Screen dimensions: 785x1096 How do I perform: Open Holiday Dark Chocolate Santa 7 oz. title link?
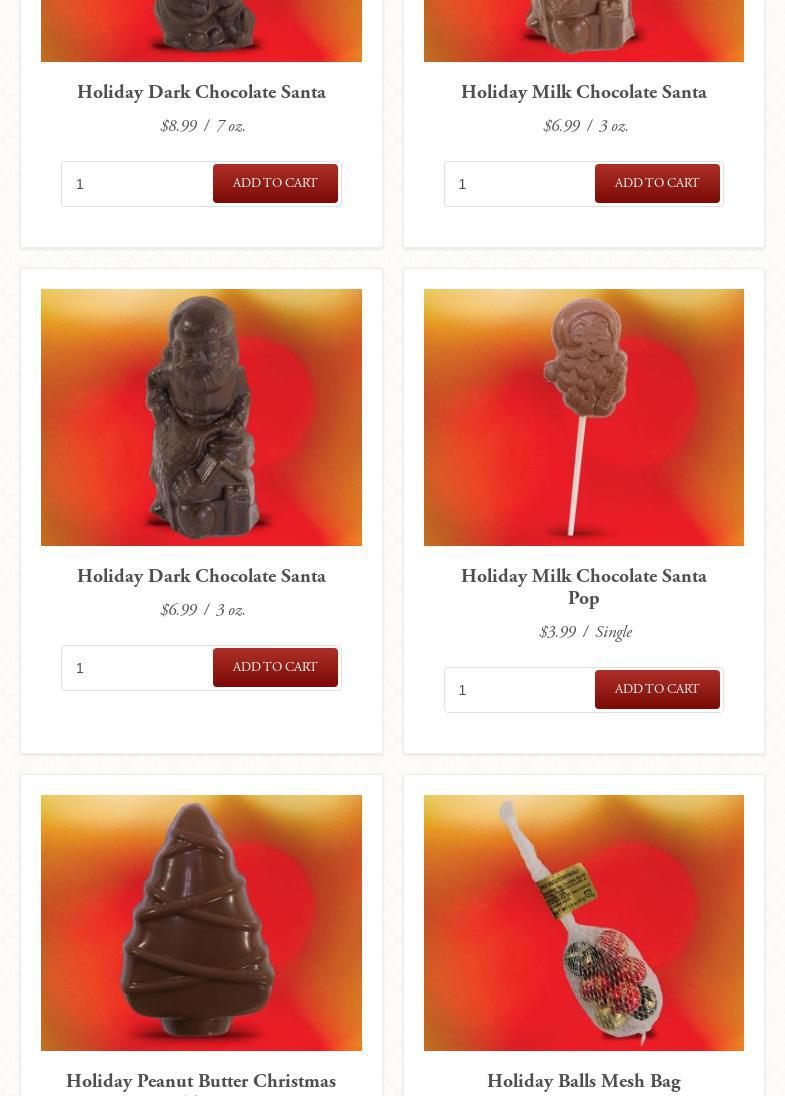click(201, 92)
